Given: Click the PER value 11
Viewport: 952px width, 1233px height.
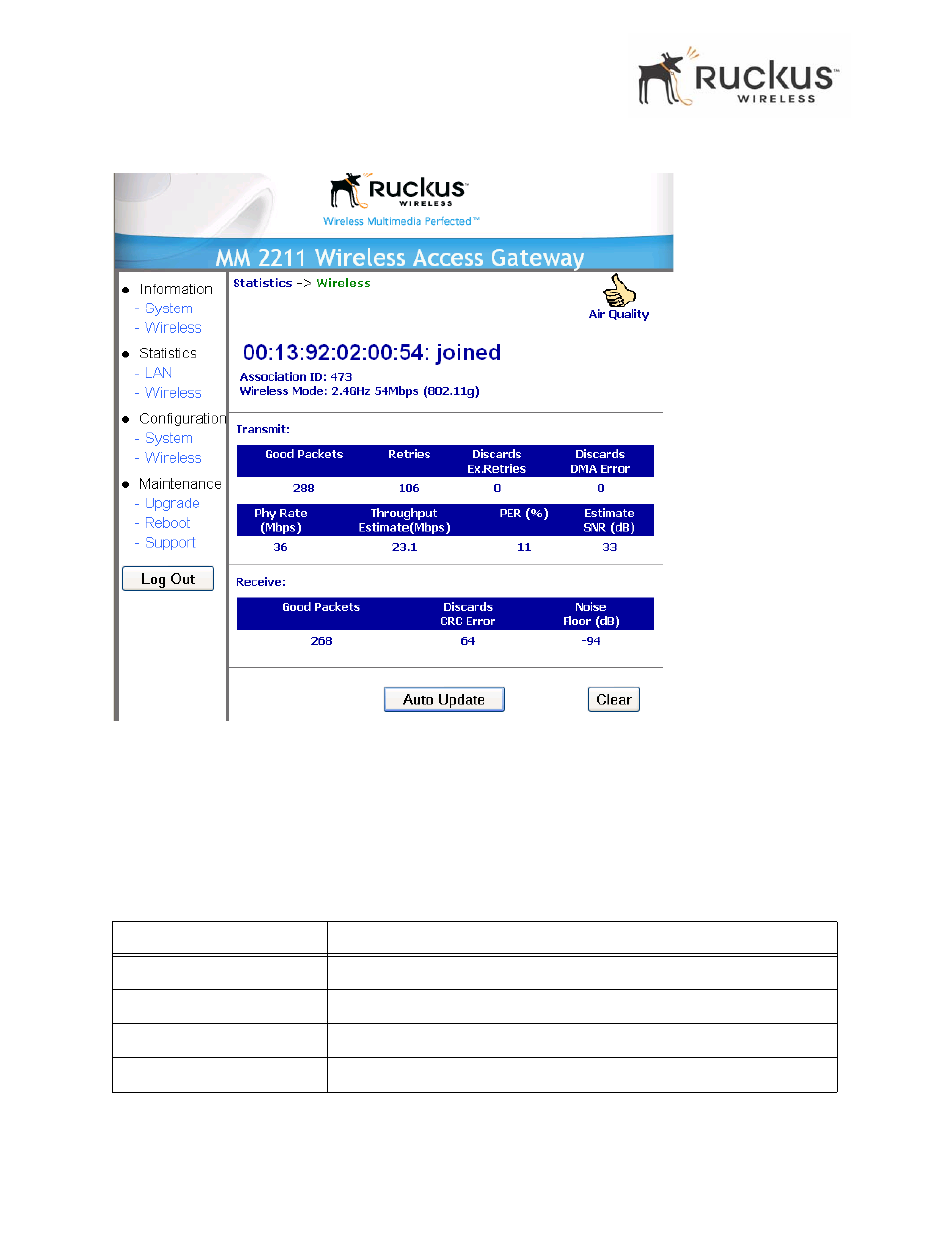Looking at the screenshot, I should (x=524, y=547).
